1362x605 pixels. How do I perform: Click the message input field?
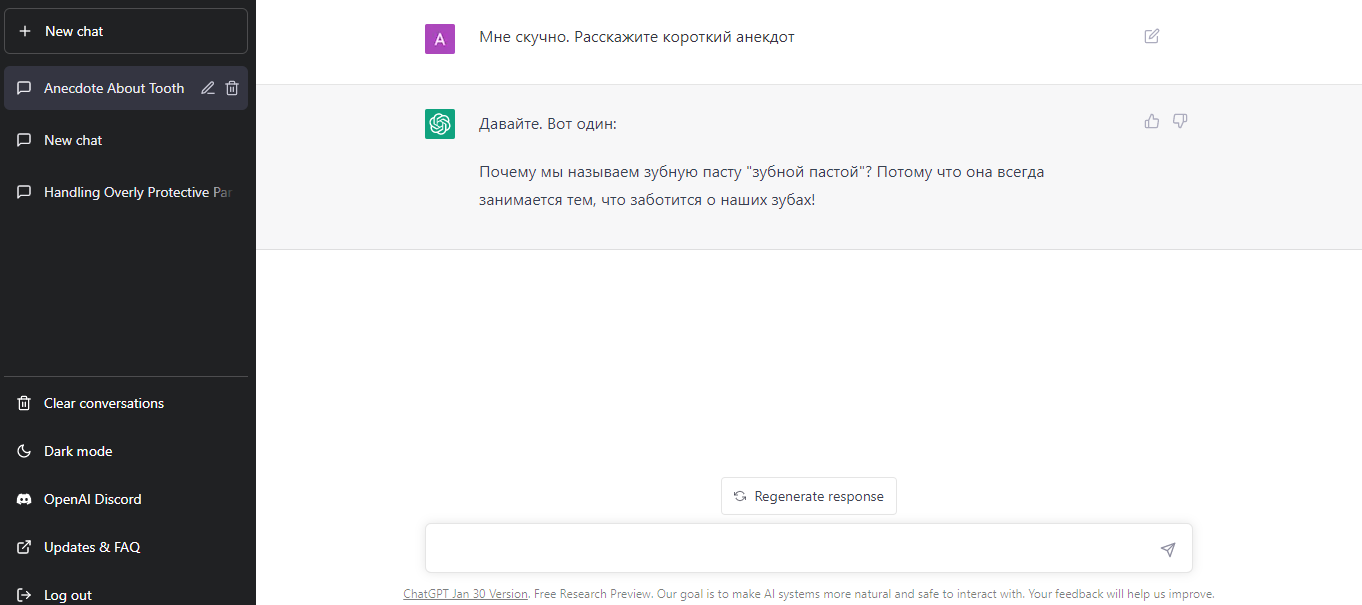pos(790,549)
